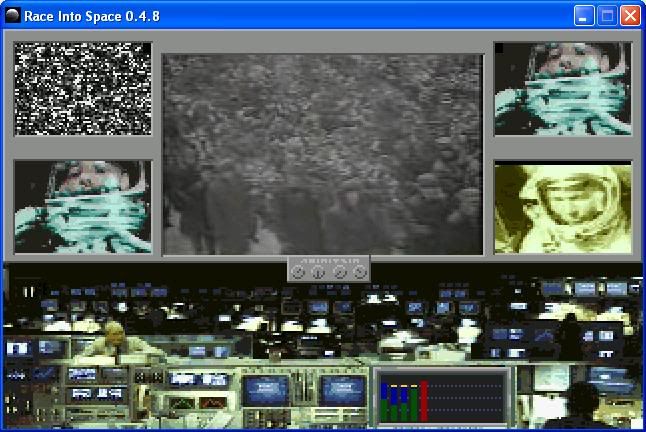The height and width of the screenshot is (432, 646).
Task: Click the red bar in the mission step chart
Action: pyautogui.click(x=424, y=401)
